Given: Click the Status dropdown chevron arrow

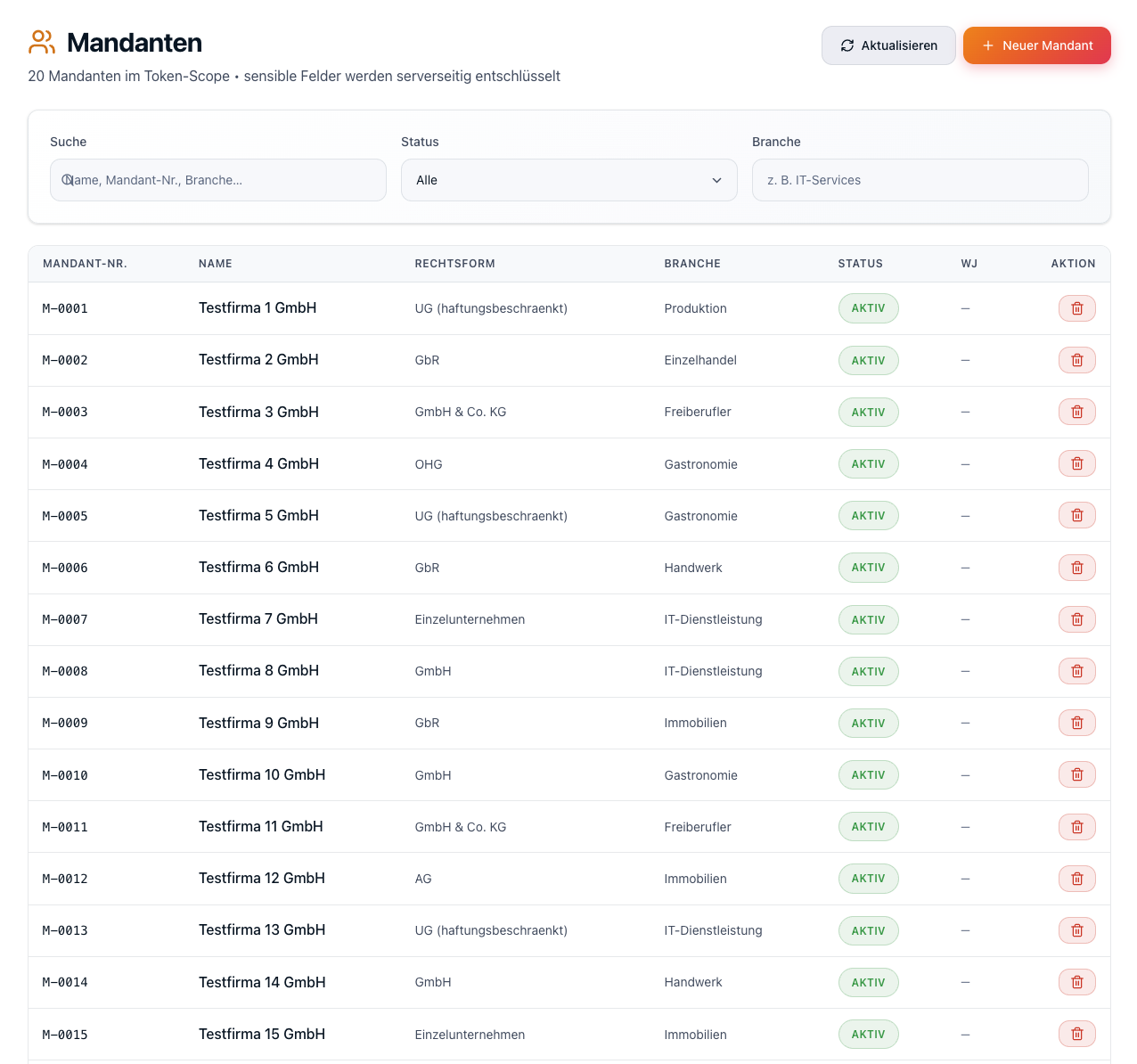Looking at the screenshot, I should click(716, 180).
